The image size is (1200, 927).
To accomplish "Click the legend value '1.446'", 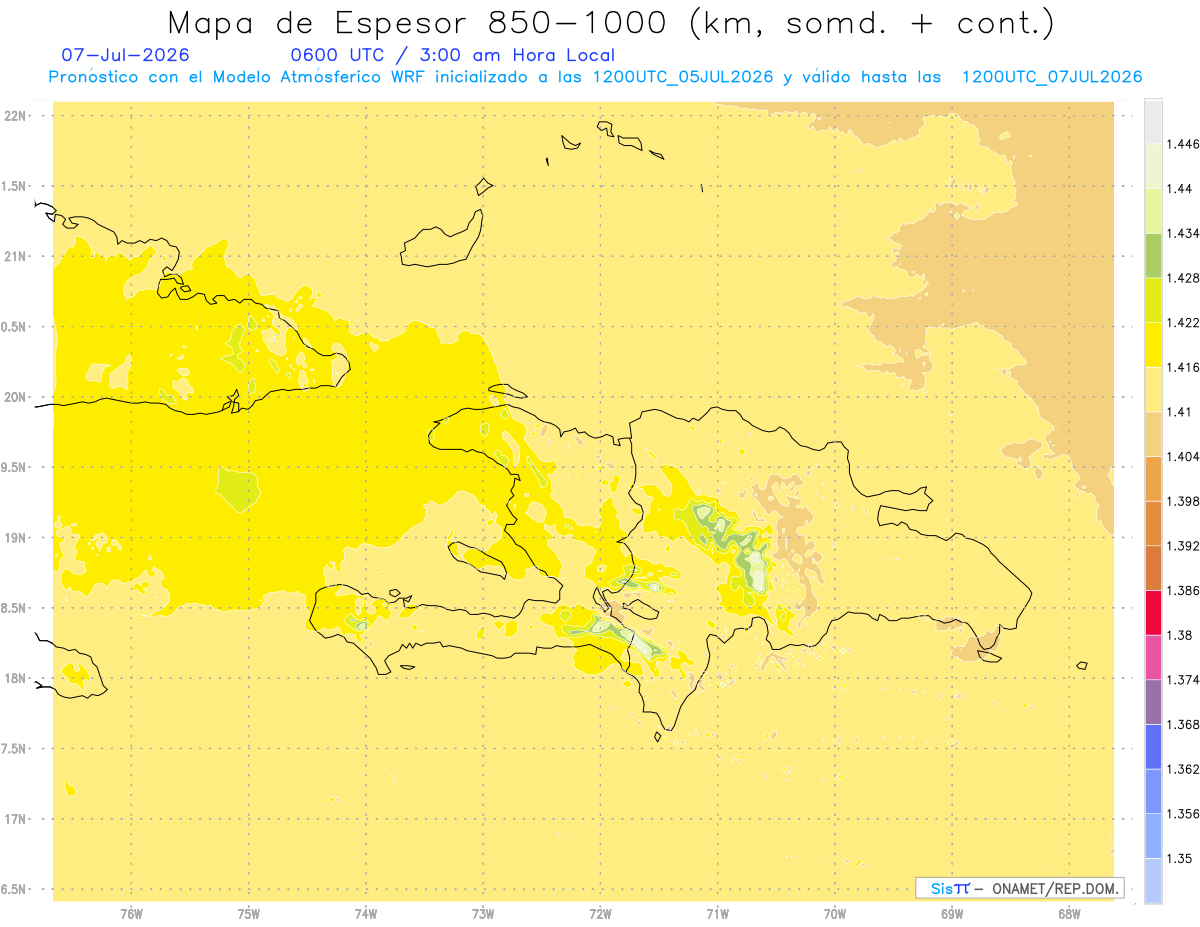I will tap(1183, 144).
